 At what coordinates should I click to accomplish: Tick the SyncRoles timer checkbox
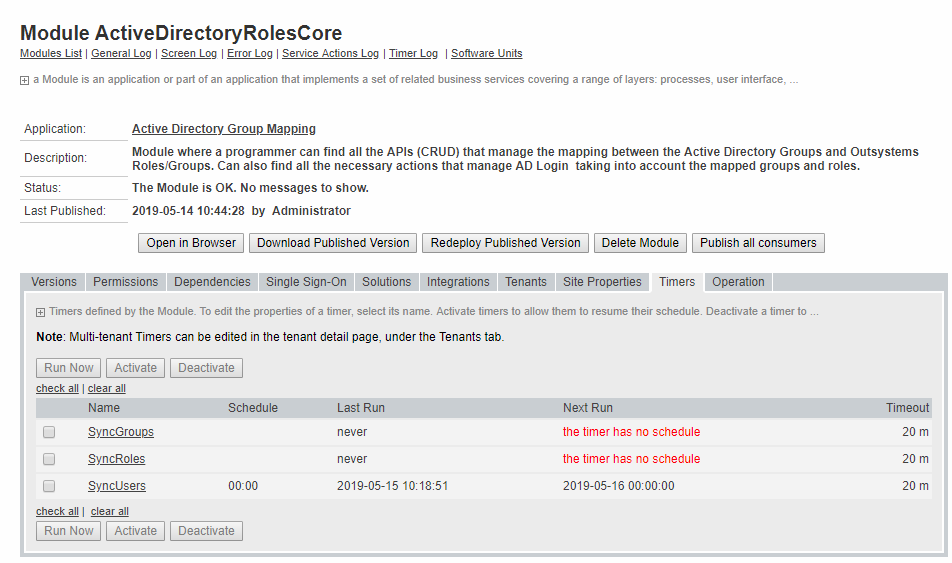[49, 459]
